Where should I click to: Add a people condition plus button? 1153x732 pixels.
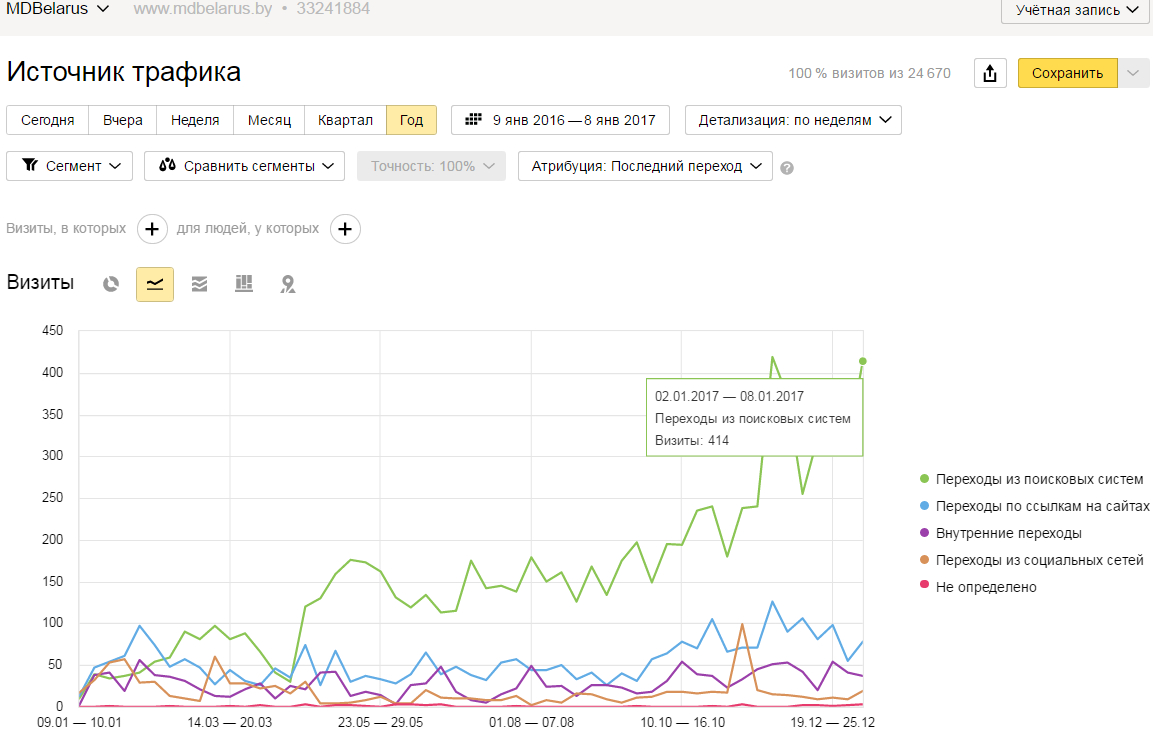pyautogui.click(x=345, y=229)
